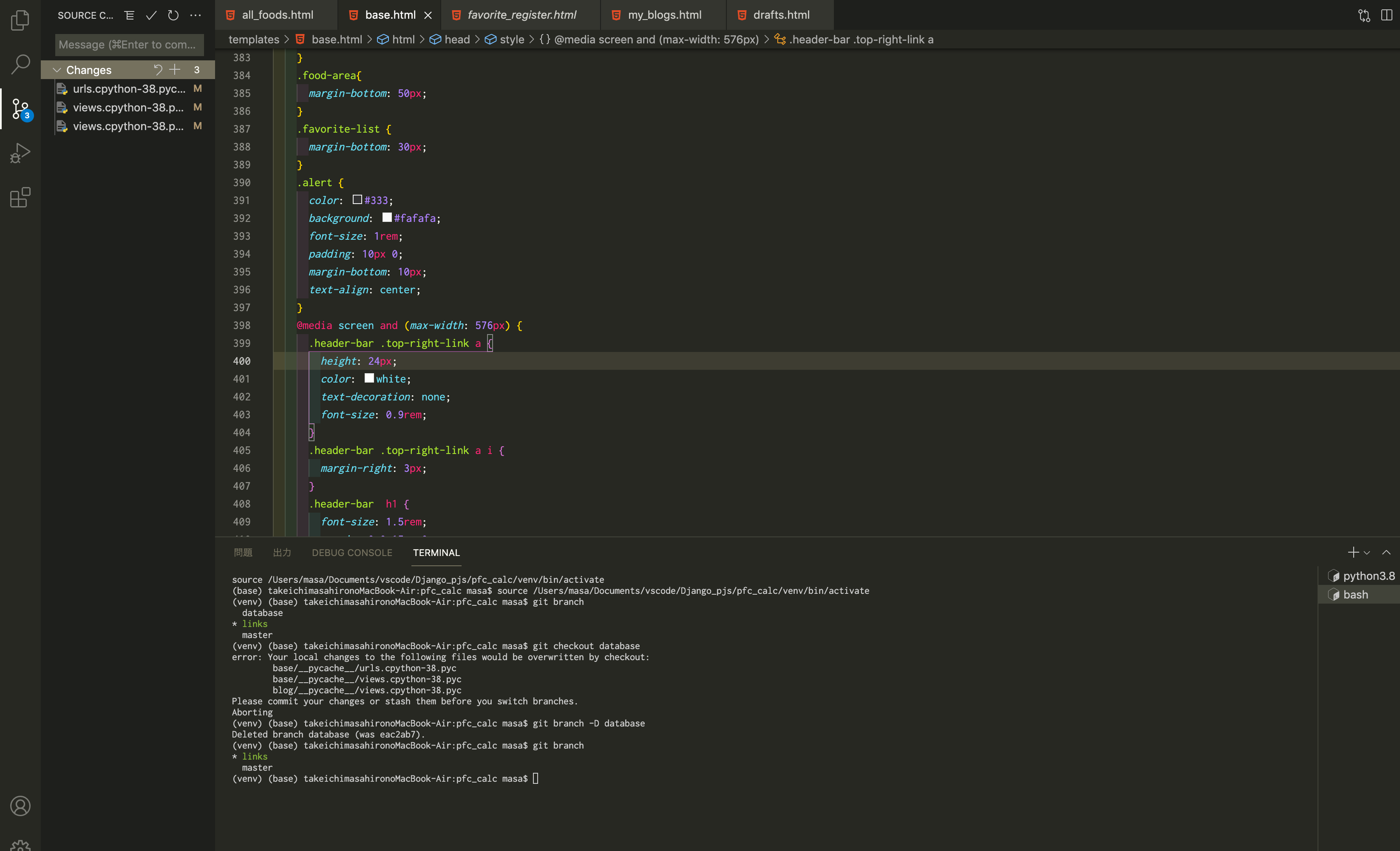Switch to the my_blogs.html tab
The height and width of the screenshot is (851, 1400).
[x=663, y=15]
